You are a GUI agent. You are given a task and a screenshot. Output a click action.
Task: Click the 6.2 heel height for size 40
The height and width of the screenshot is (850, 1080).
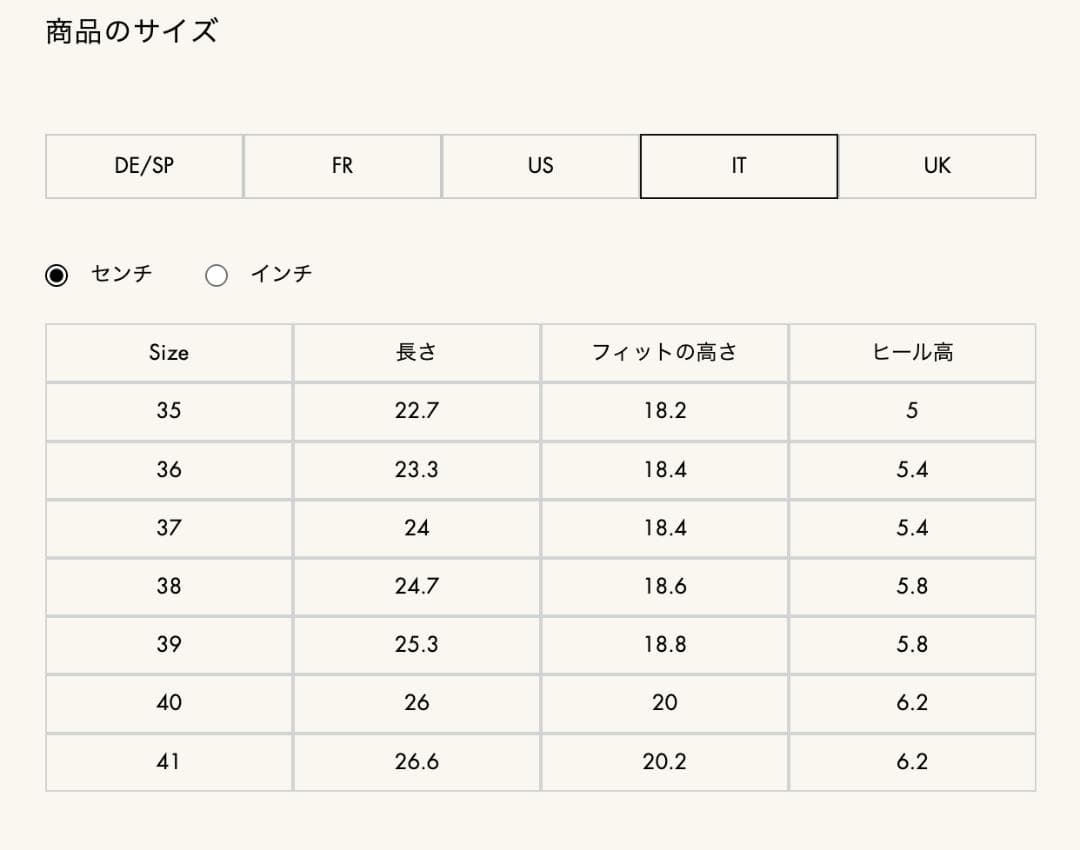912,703
